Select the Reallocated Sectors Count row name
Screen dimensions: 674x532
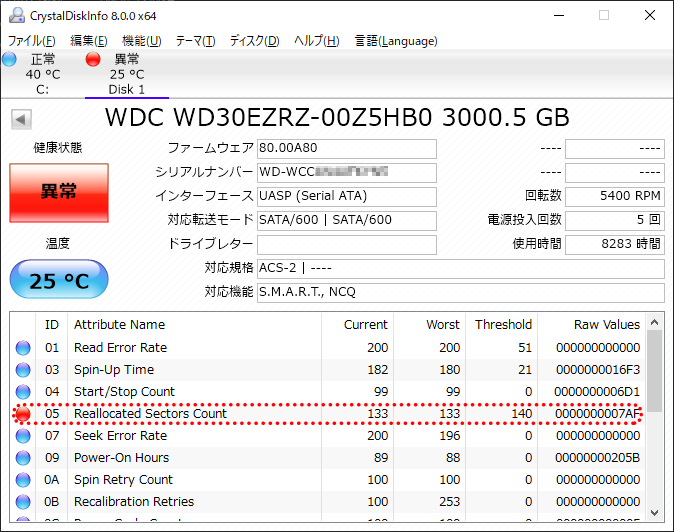coord(150,414)
